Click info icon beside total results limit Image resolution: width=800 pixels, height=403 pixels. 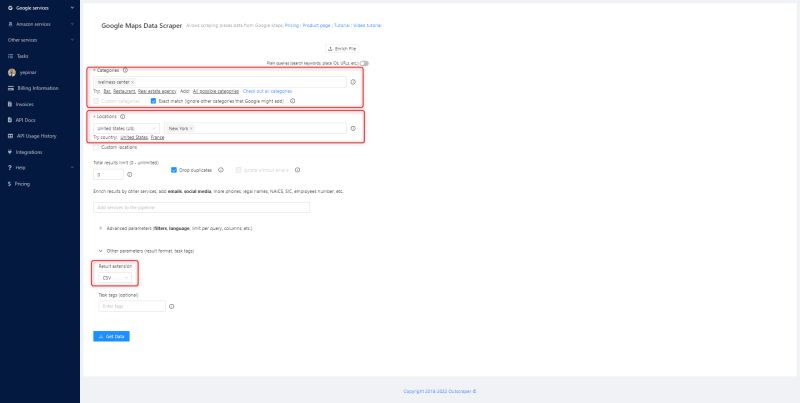130,174
